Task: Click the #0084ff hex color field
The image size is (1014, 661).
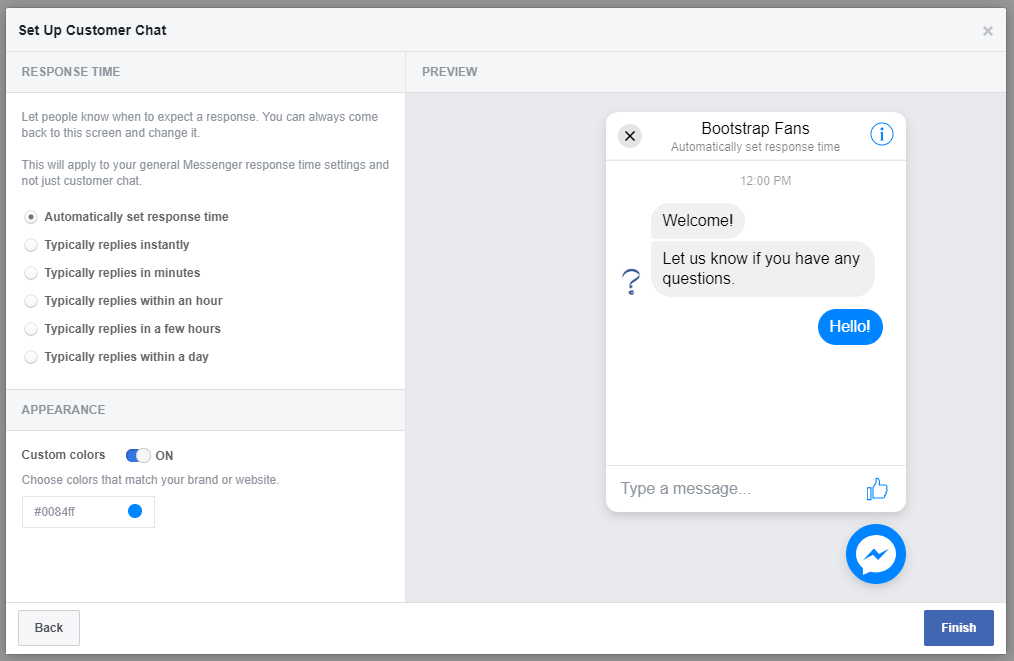Action: click(x=89, y=512)
